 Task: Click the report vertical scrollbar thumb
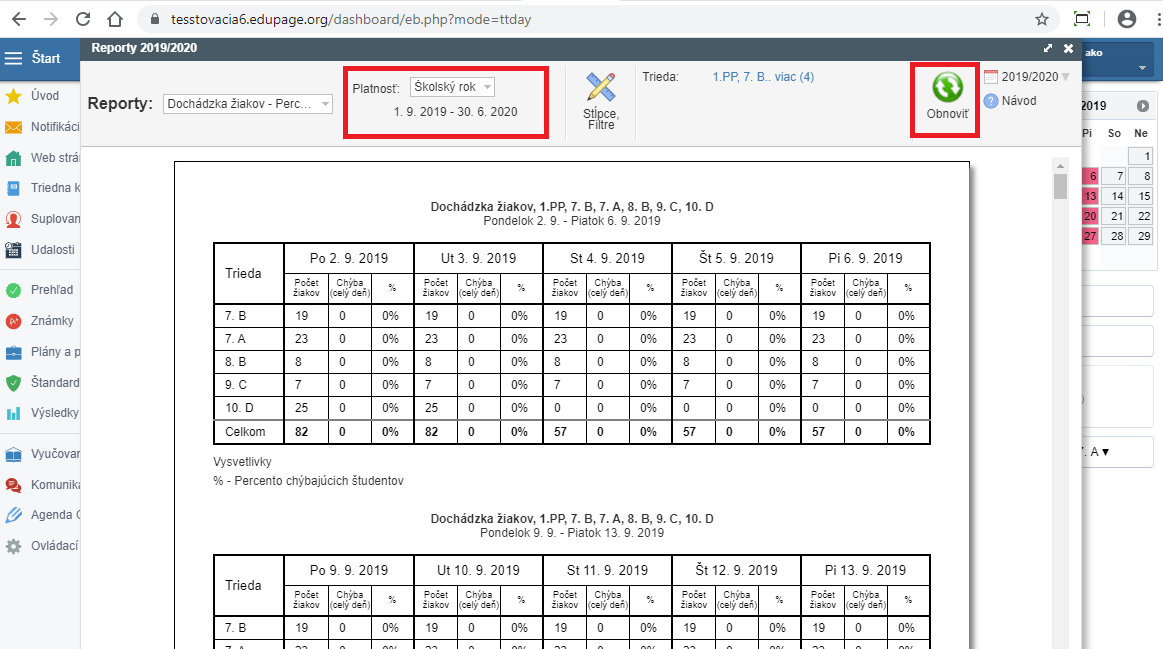click(x=1060, y=186)
